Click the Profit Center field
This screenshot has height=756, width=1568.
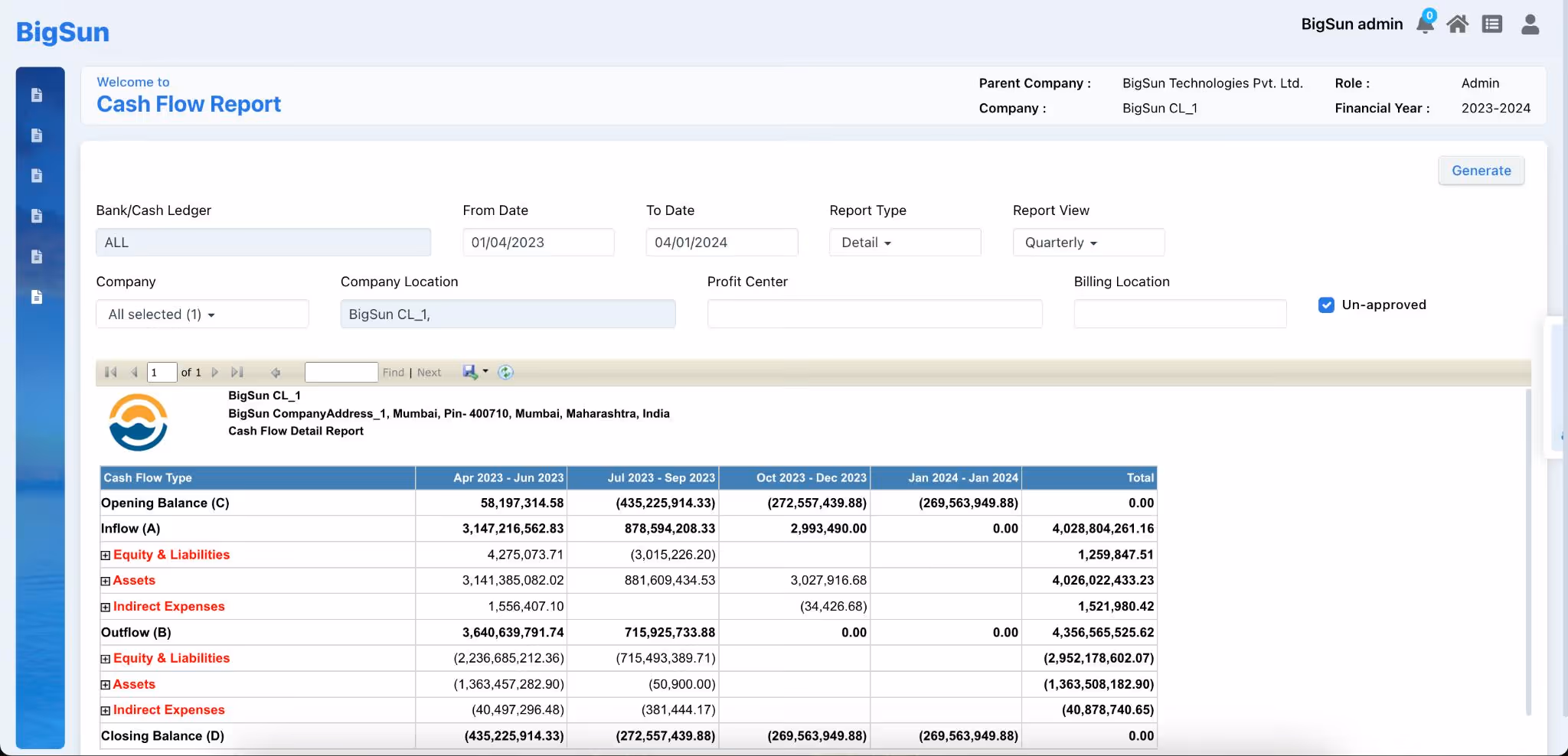pos(874,314)
